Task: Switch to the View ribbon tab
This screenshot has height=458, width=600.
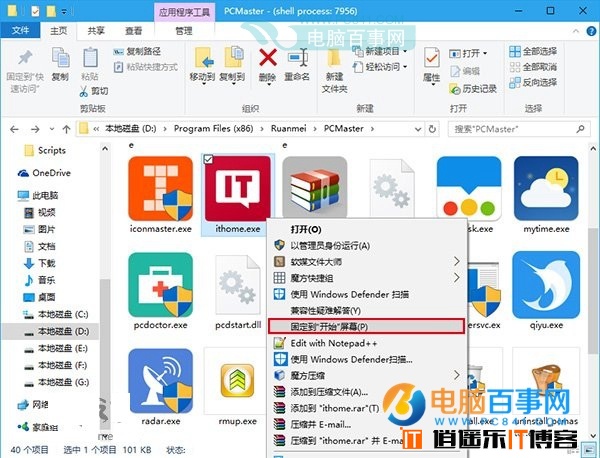Action: pos(134,31)
